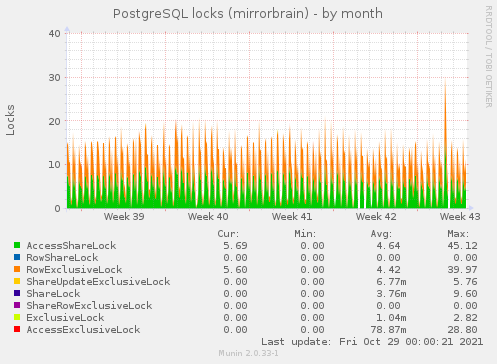
Task: Click the RowExclusiveLock current value 5.60
Action: point(235,270)
